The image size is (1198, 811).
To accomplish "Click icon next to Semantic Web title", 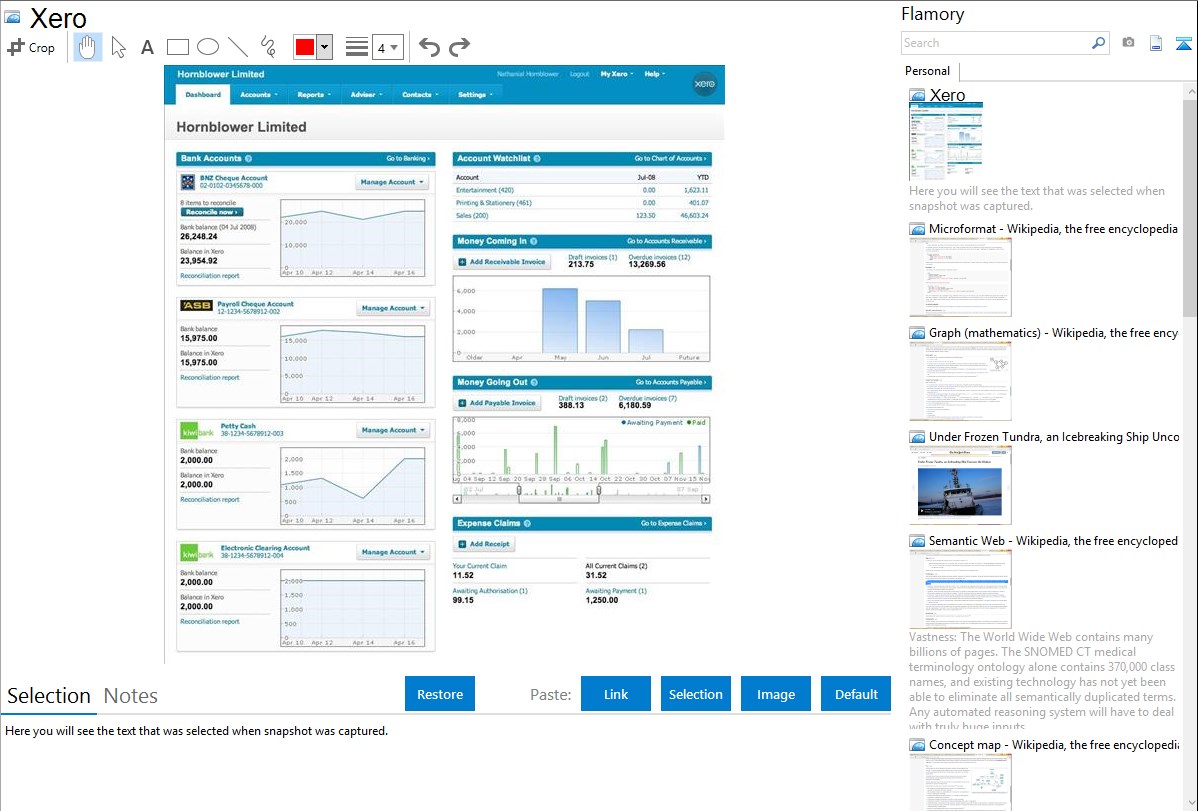I will click(917, 540).
